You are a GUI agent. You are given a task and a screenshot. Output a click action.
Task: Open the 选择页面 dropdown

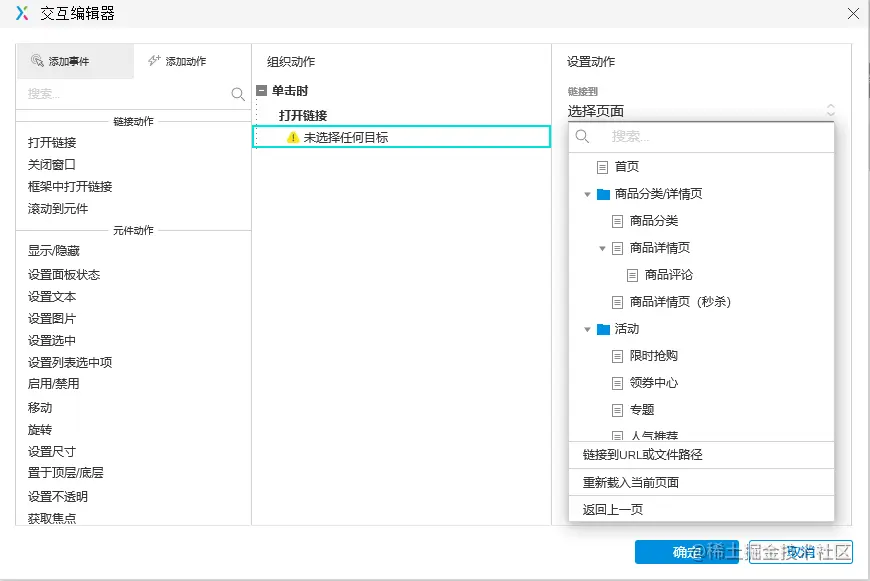(701, 111)
